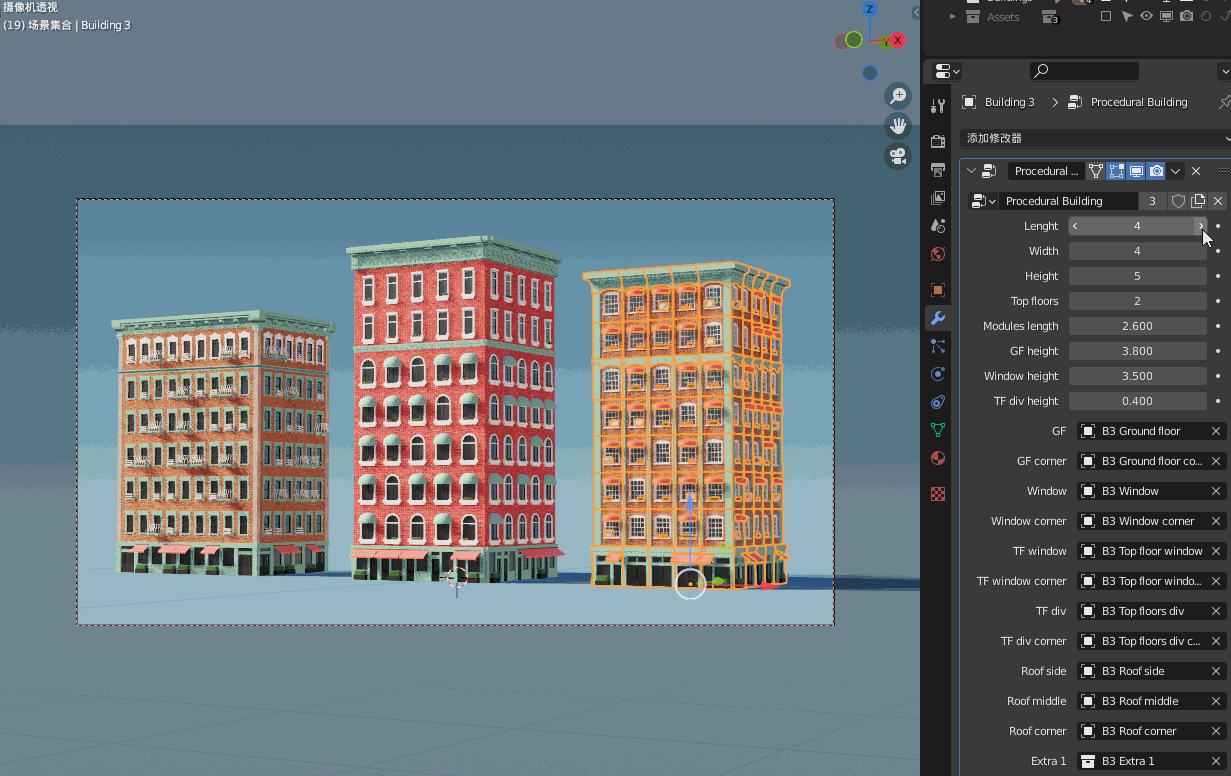
Task: Click the modifier panel drag grip handle
Action: click(1223, 171)
